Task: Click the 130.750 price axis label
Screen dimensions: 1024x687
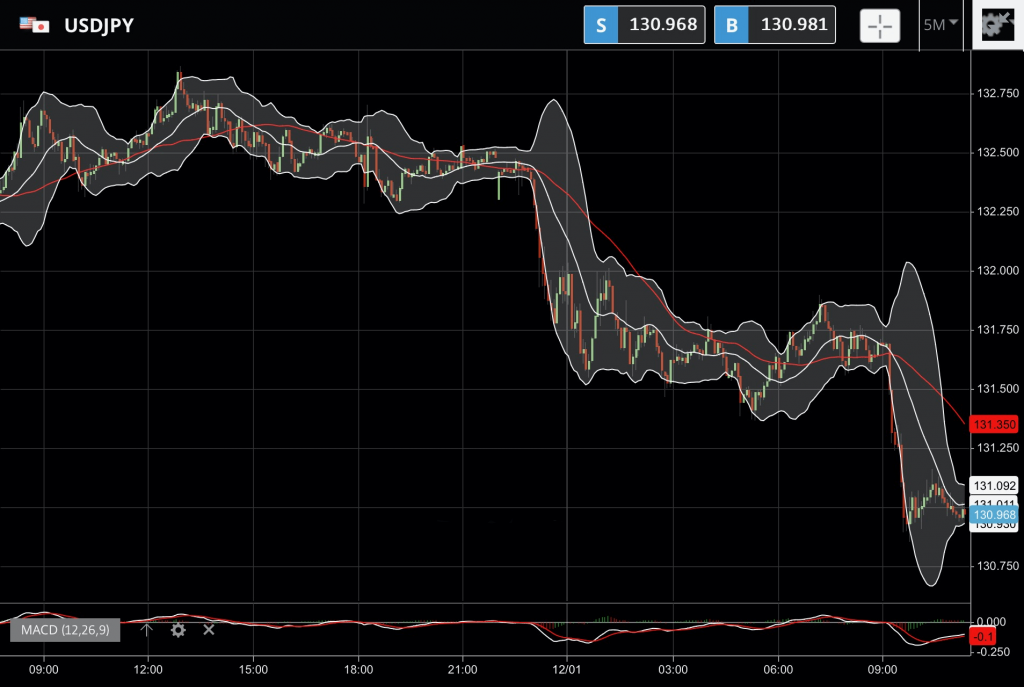Action: click(997, 566)
